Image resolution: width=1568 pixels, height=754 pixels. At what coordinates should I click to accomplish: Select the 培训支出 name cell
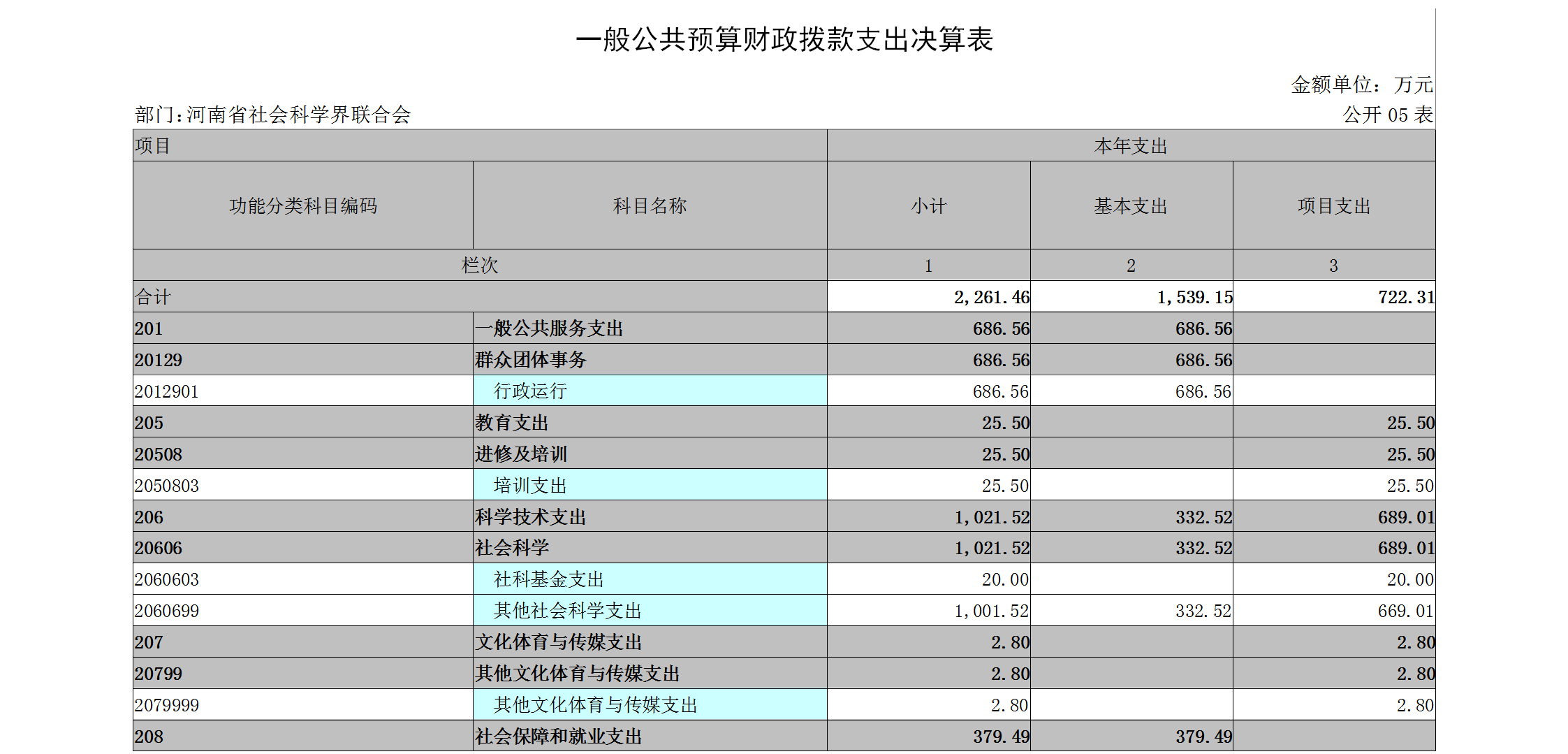coord(650,485)
